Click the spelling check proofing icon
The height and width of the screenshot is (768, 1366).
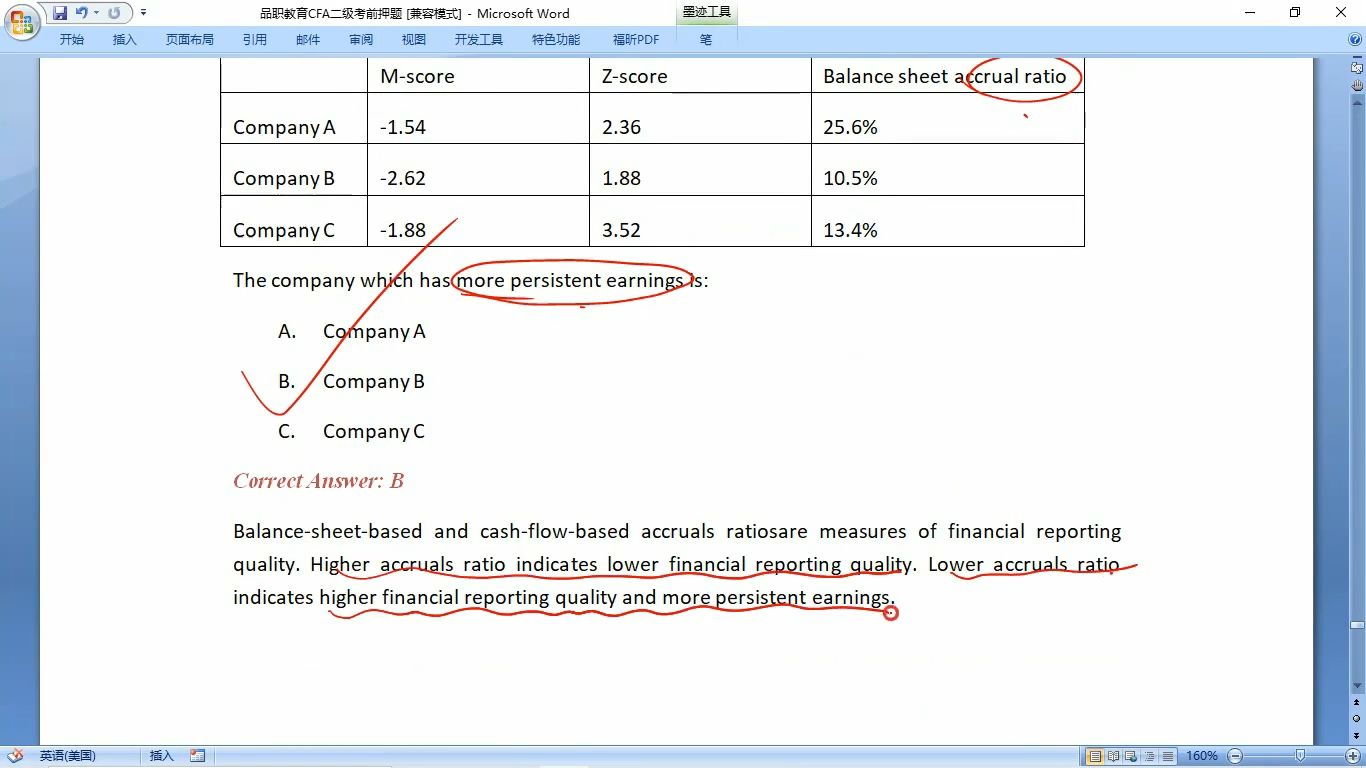(x=15, y=756)
